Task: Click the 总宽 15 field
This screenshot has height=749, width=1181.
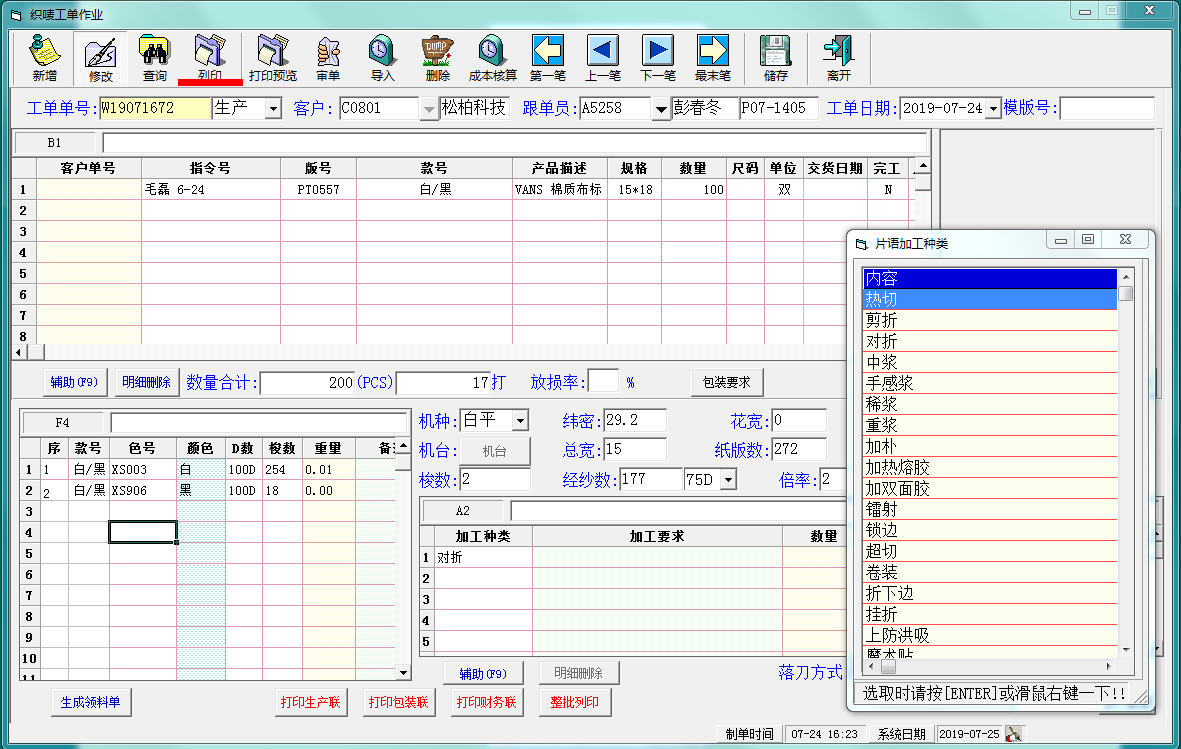Action: (635, 450)
